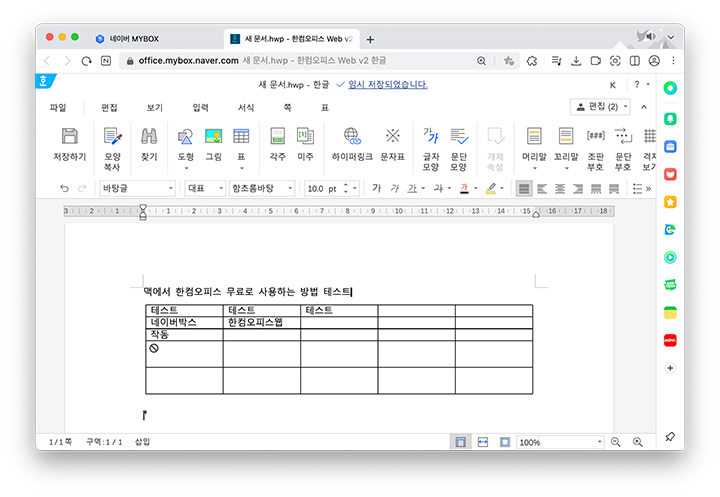This screenshot has height=497, width=720.
Task: Insert a 미주 endnote
Action: click(x=305, y=144)
